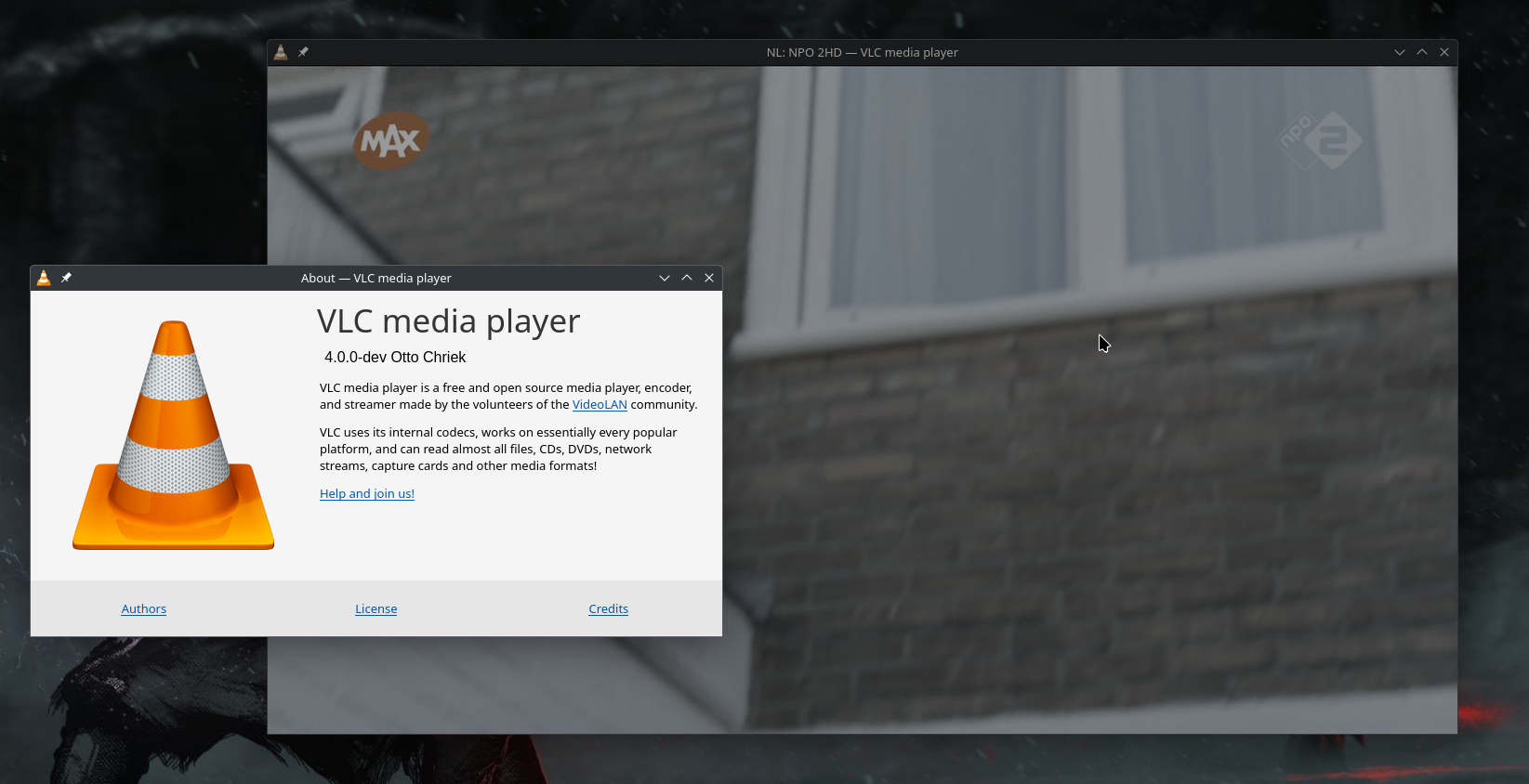Open the Credits link in About dialog
1529x784 pixels.
click(609, 609)
